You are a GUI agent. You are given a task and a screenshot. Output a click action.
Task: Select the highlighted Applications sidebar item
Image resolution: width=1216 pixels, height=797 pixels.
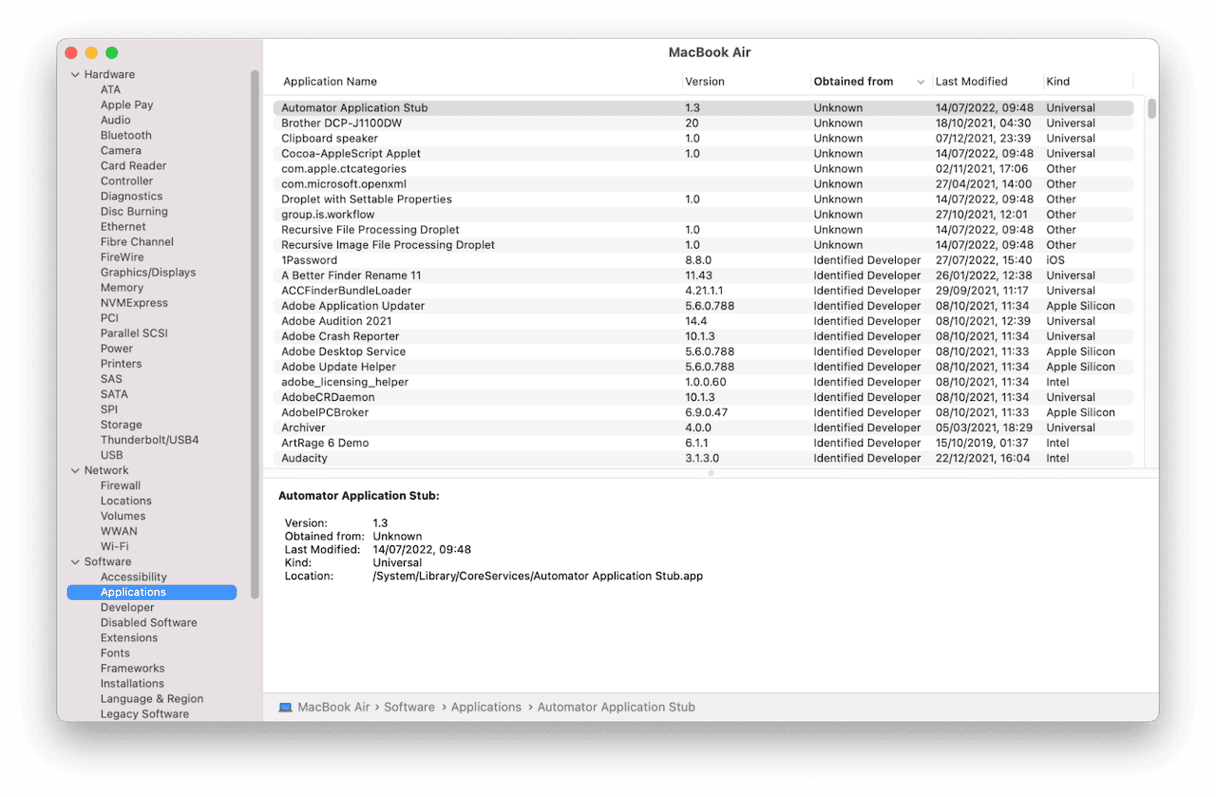(152, 592)
